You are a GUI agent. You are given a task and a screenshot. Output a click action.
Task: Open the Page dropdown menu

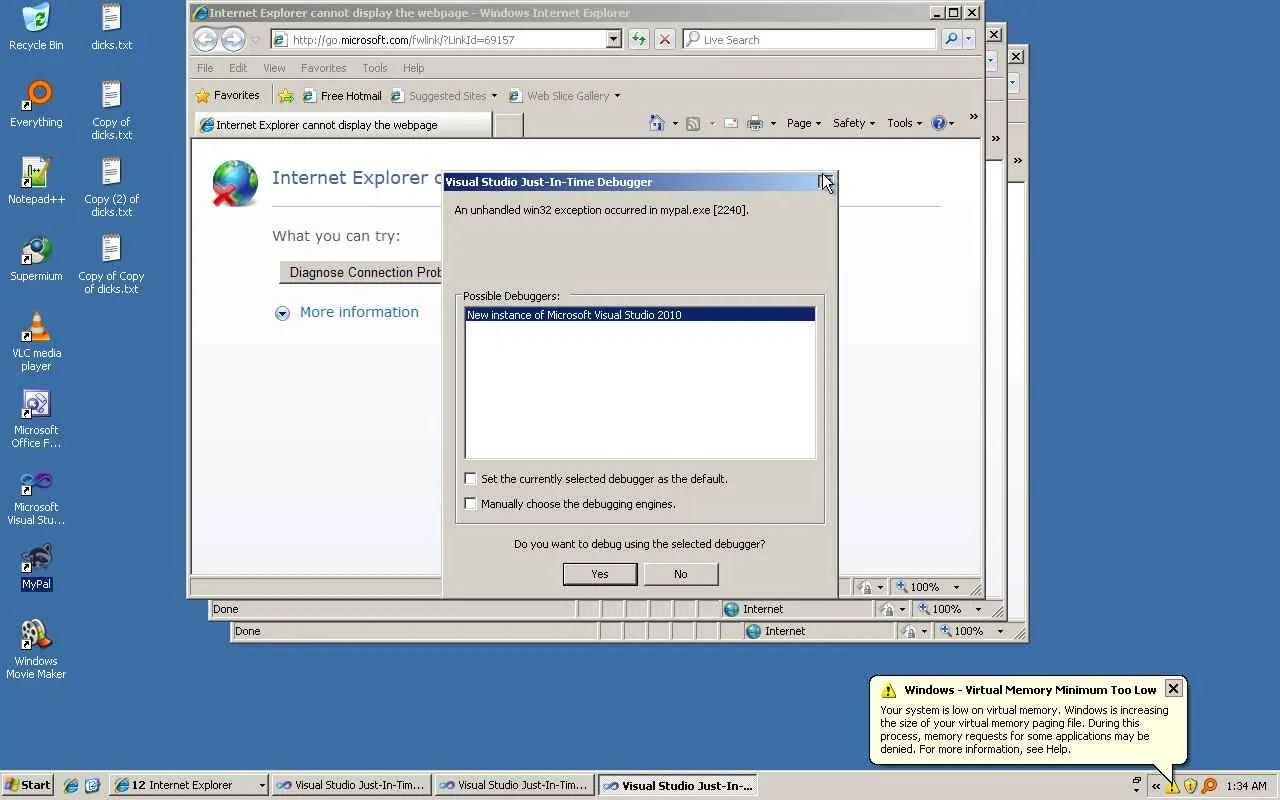pos(803,123)
